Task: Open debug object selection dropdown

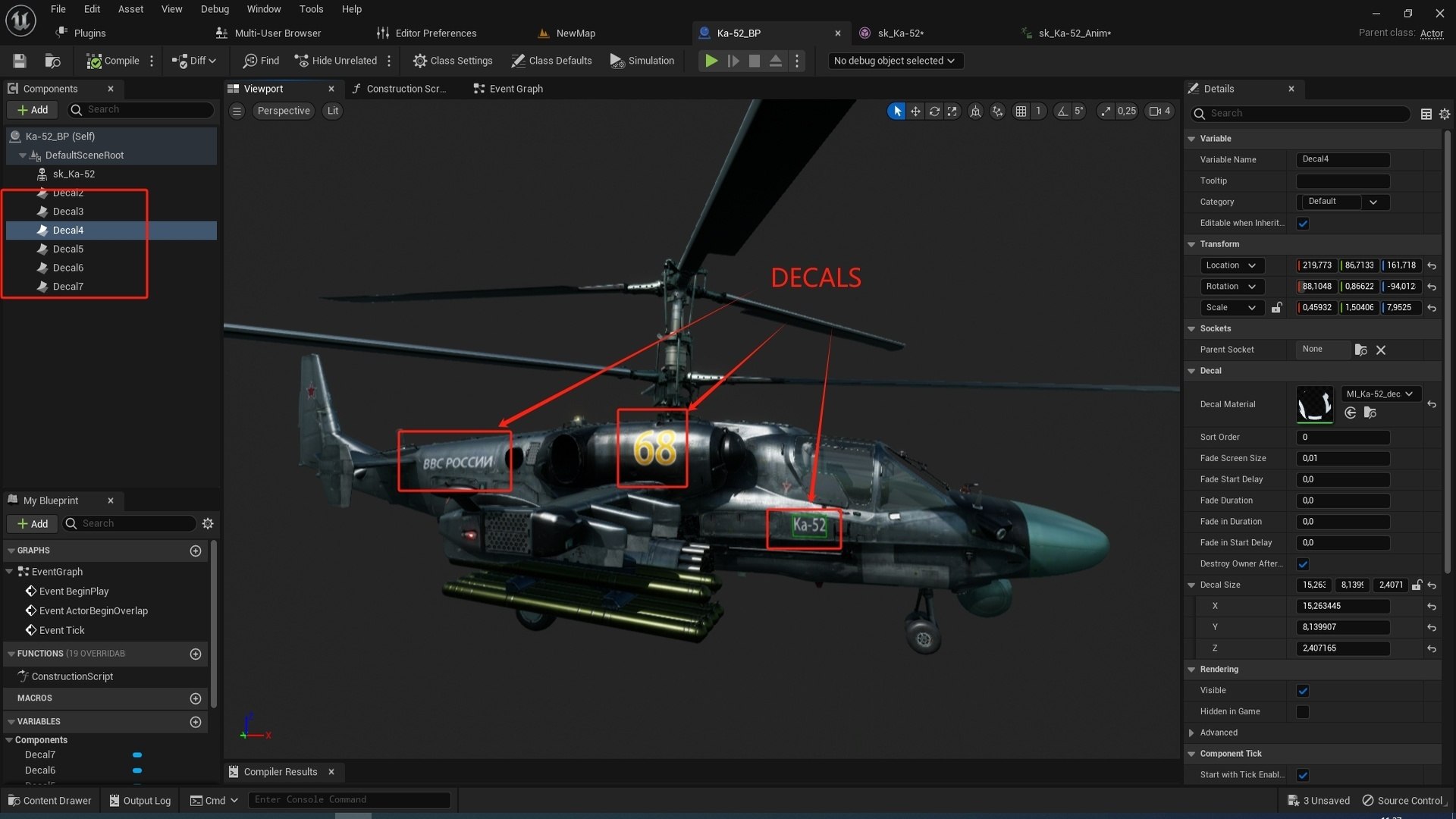Action: pyautogui.click(x=895, y=61)
